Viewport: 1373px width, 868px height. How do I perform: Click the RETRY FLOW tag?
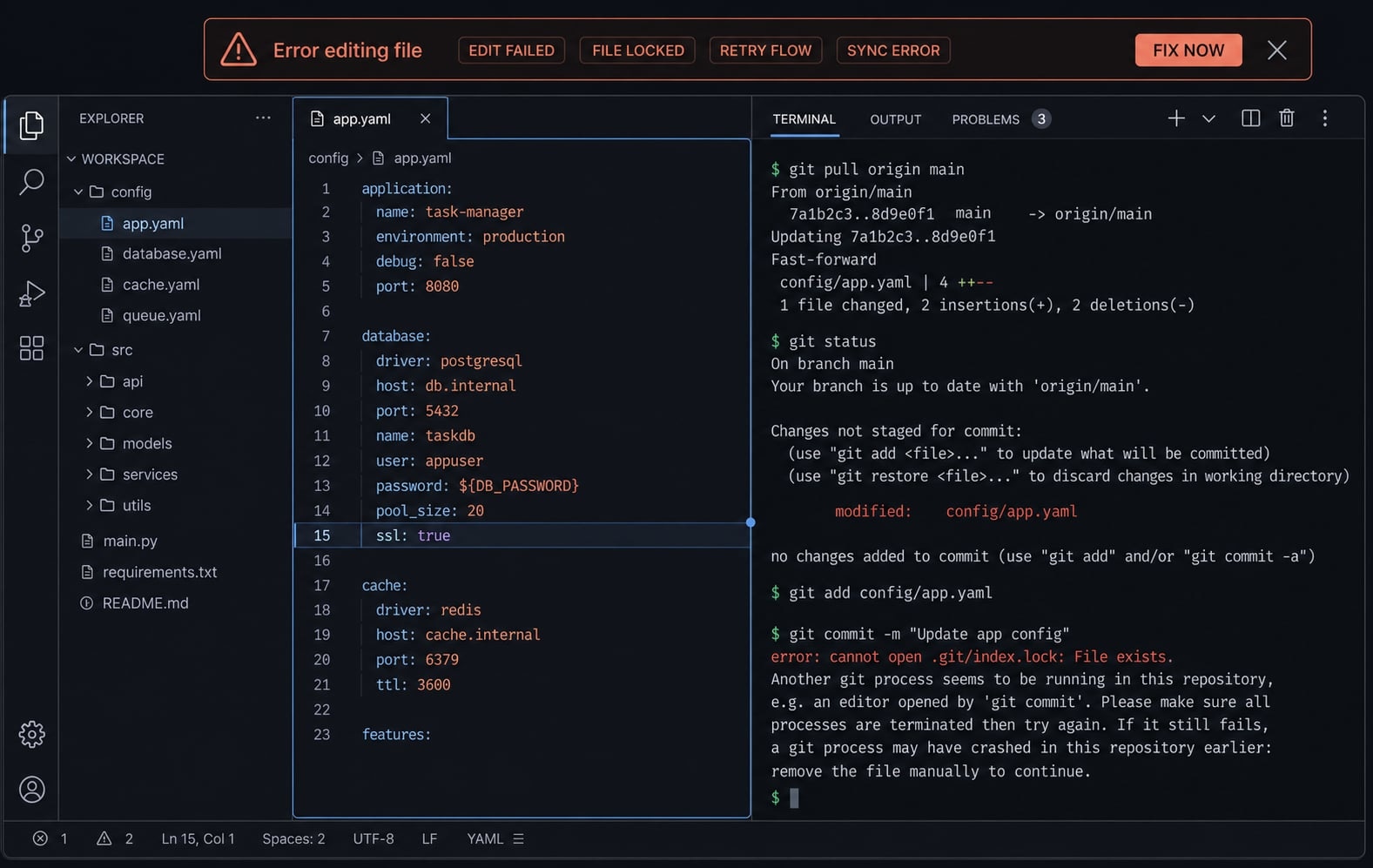[x=765, y=50]
